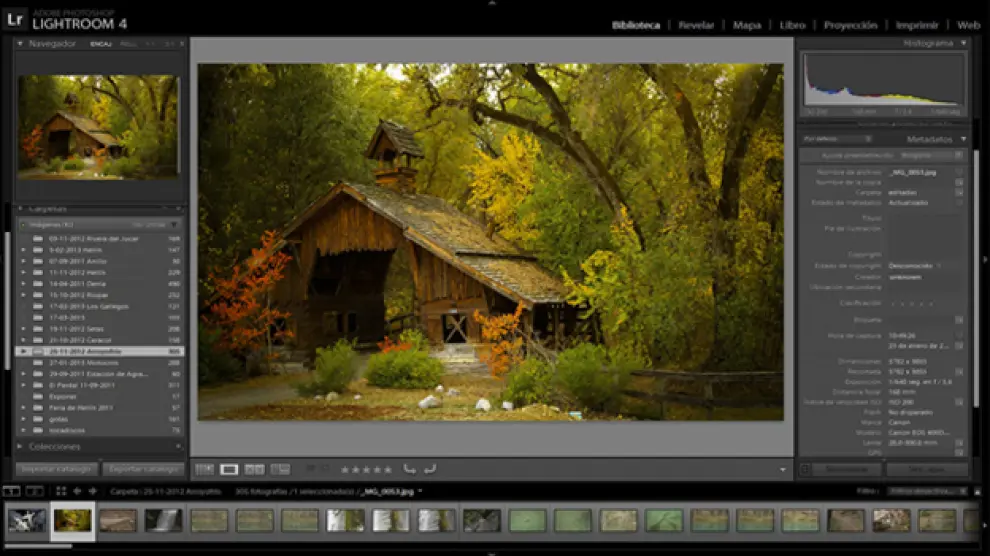The image size is (990, 556).
Task: Rotate photo counterclockwise using toolbar arrow
Action: click(409, 469)
